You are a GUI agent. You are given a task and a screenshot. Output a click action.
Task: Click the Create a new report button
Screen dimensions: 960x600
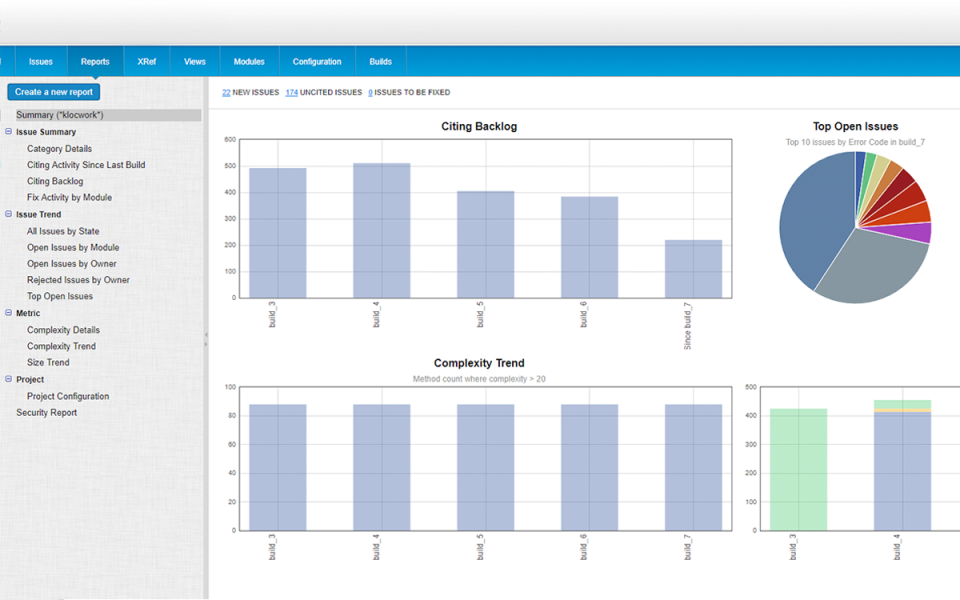tap(53, 91)
